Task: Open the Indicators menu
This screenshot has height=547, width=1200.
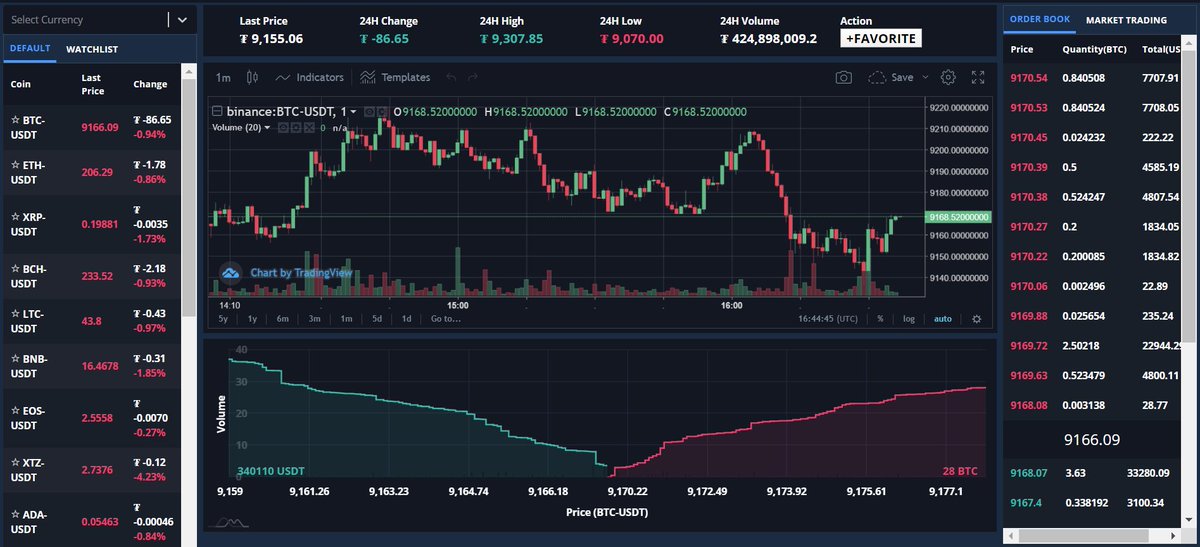Action: click(309, 77)
